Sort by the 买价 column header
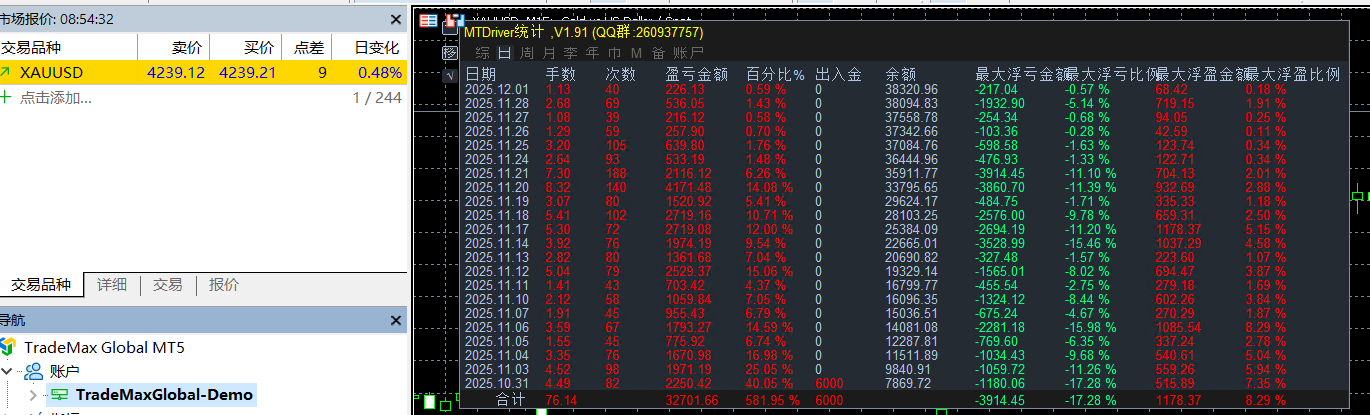Viewport: 1370px width, 415px height. 246,47
